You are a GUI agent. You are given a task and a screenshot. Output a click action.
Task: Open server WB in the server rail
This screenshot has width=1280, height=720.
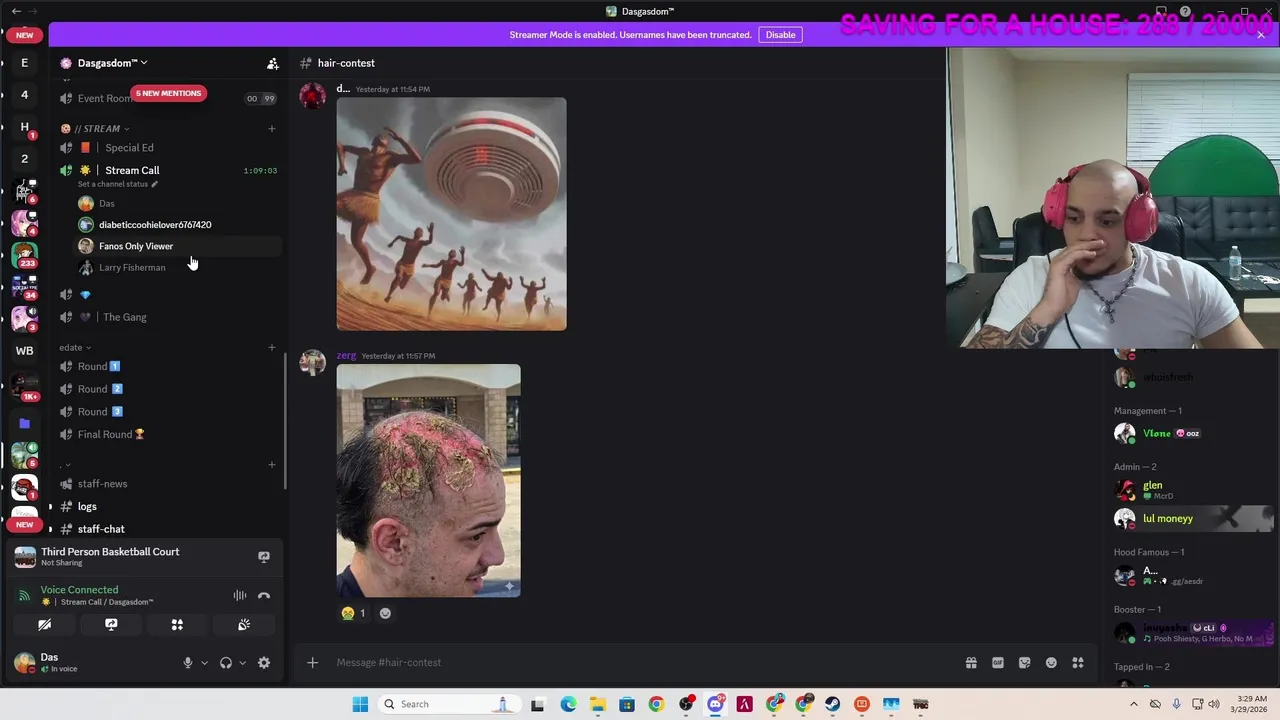24,351
